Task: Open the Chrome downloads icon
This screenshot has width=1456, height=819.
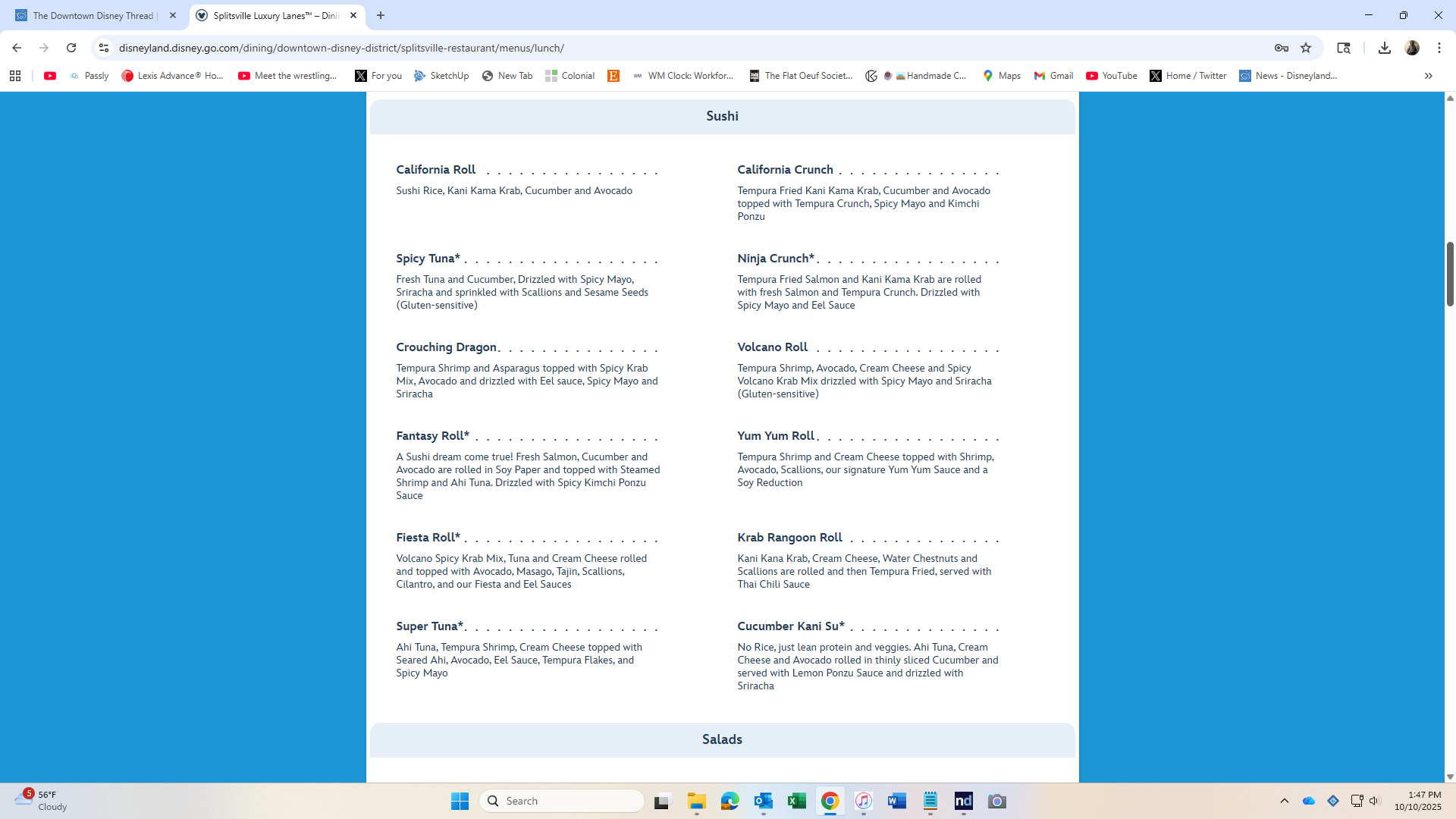Action: pos(1384,48)
